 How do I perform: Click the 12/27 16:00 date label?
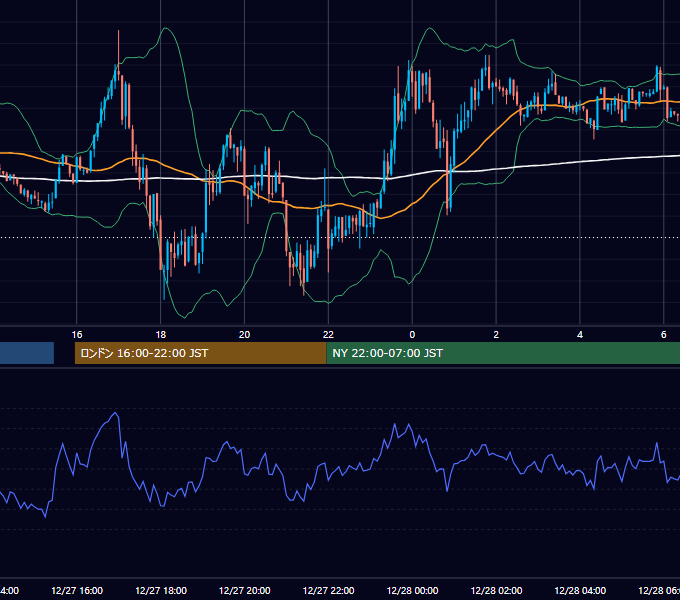point(77,590)
